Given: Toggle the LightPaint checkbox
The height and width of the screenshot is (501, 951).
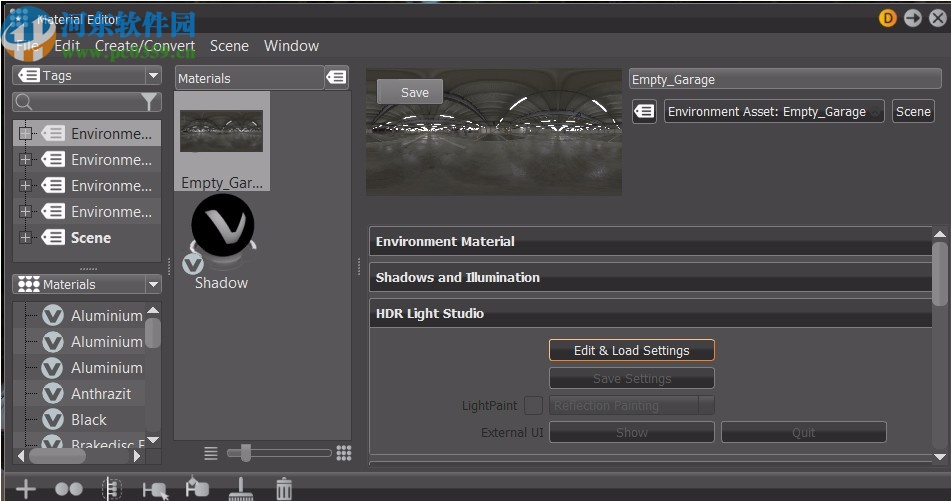Looking at the screenshot, I should (x=533, y=405).
